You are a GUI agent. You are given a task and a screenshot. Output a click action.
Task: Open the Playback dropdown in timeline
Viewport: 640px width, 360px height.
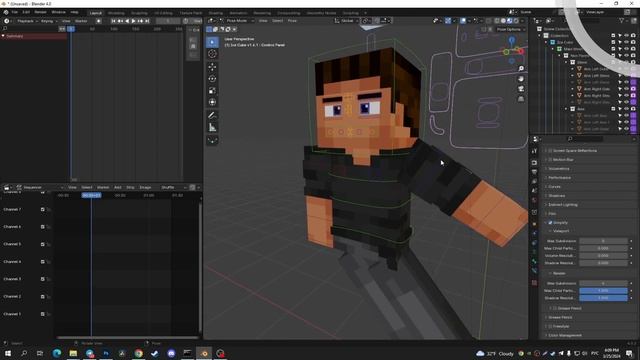point(27,21)
